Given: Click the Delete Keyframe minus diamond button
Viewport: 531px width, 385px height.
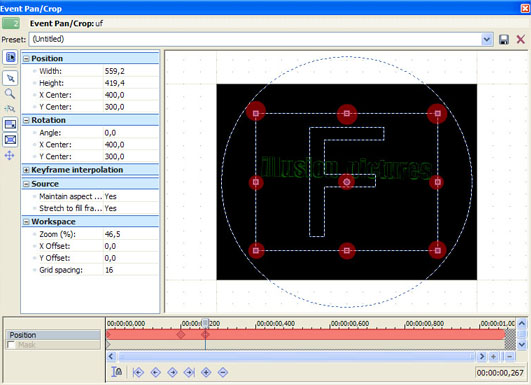Looking at the screenshot, I should coord(223,372).
